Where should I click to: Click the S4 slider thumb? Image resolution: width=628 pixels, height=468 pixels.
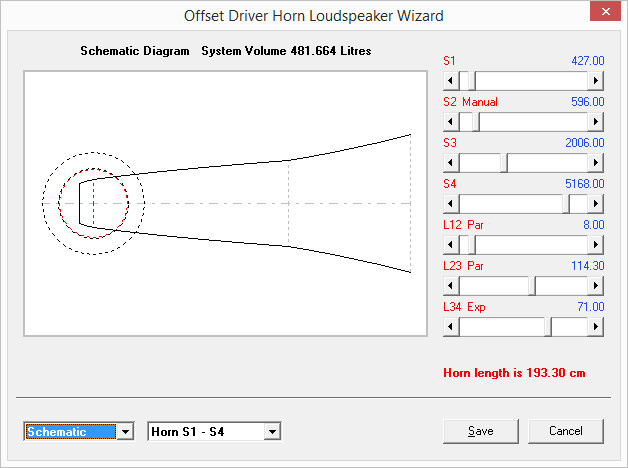coord(566,203)
